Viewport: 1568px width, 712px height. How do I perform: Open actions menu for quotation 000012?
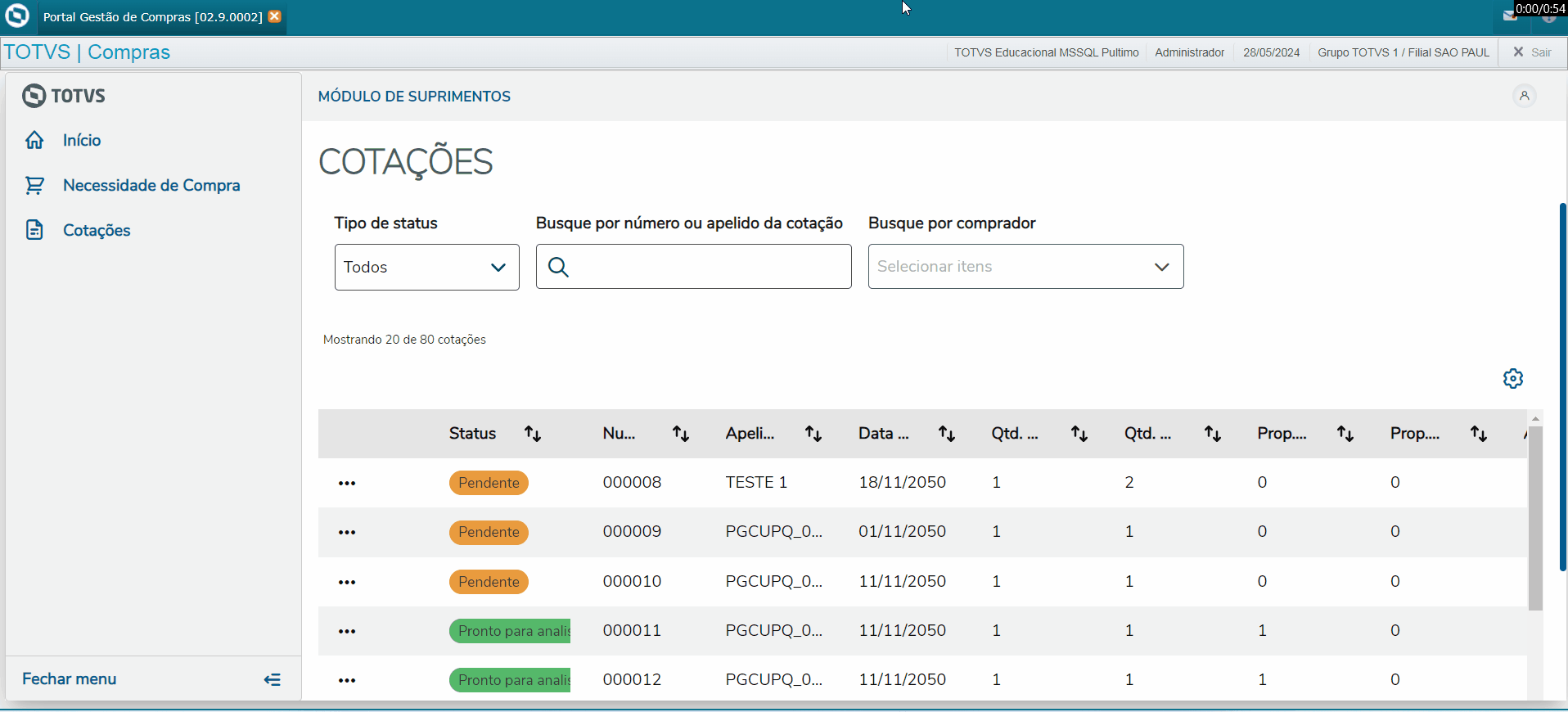coord(347,680)
